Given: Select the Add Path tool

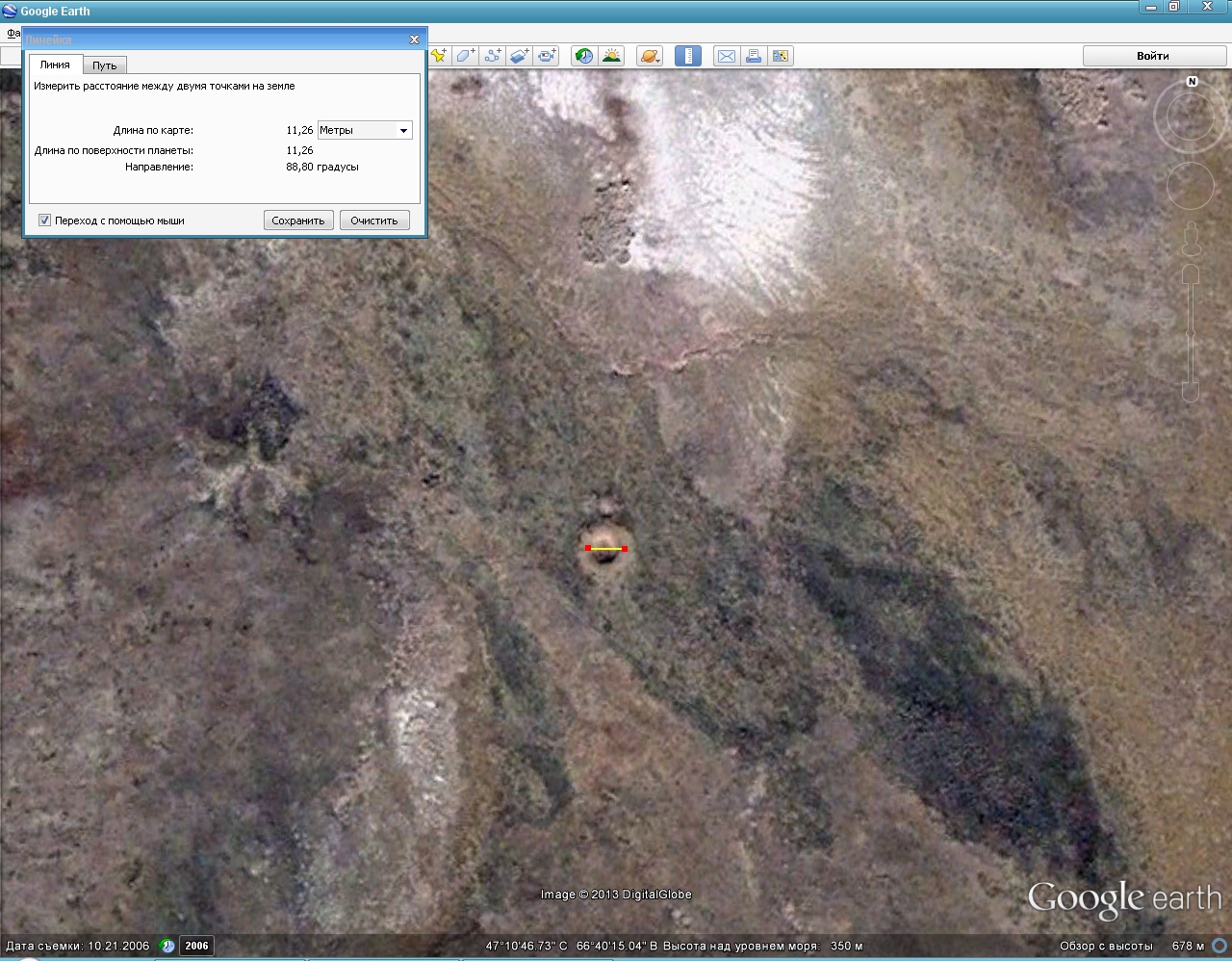Looking at the screenshot, I should 493,56.
